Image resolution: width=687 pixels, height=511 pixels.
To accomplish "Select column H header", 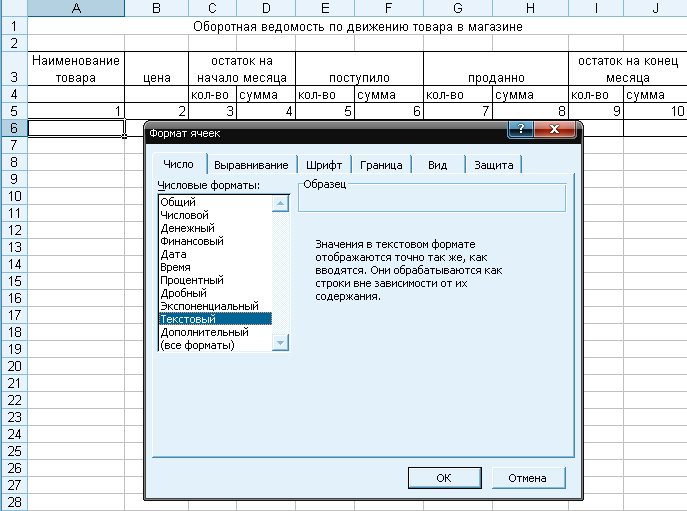I will tap(530, 8).
